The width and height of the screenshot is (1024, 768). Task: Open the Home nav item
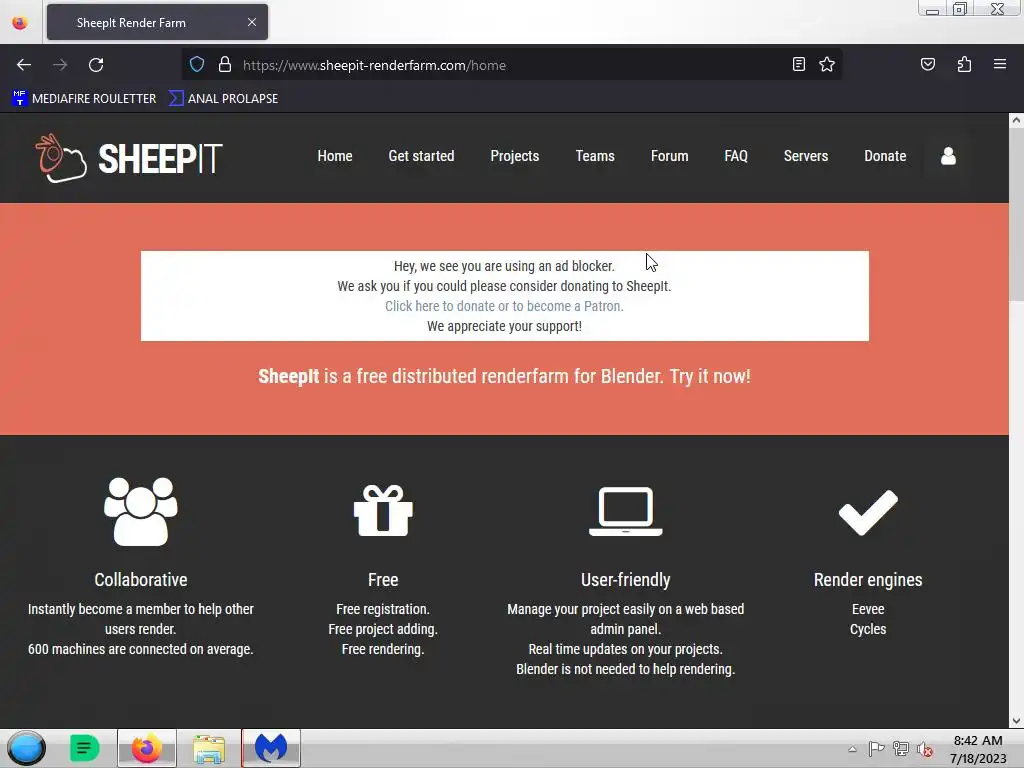pyautogui.click(x=335, y=156)
